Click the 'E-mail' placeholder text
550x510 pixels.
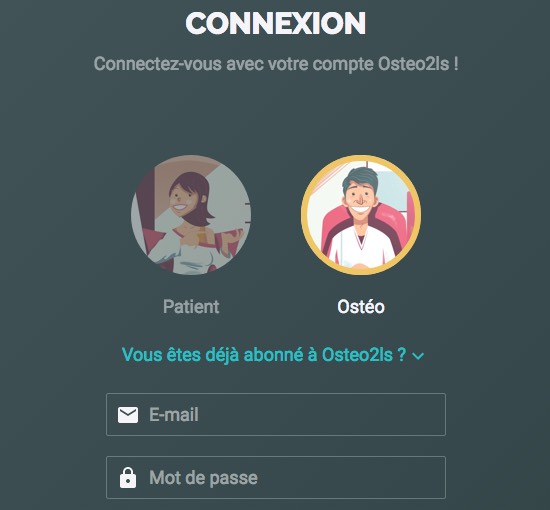coord(174,415)
